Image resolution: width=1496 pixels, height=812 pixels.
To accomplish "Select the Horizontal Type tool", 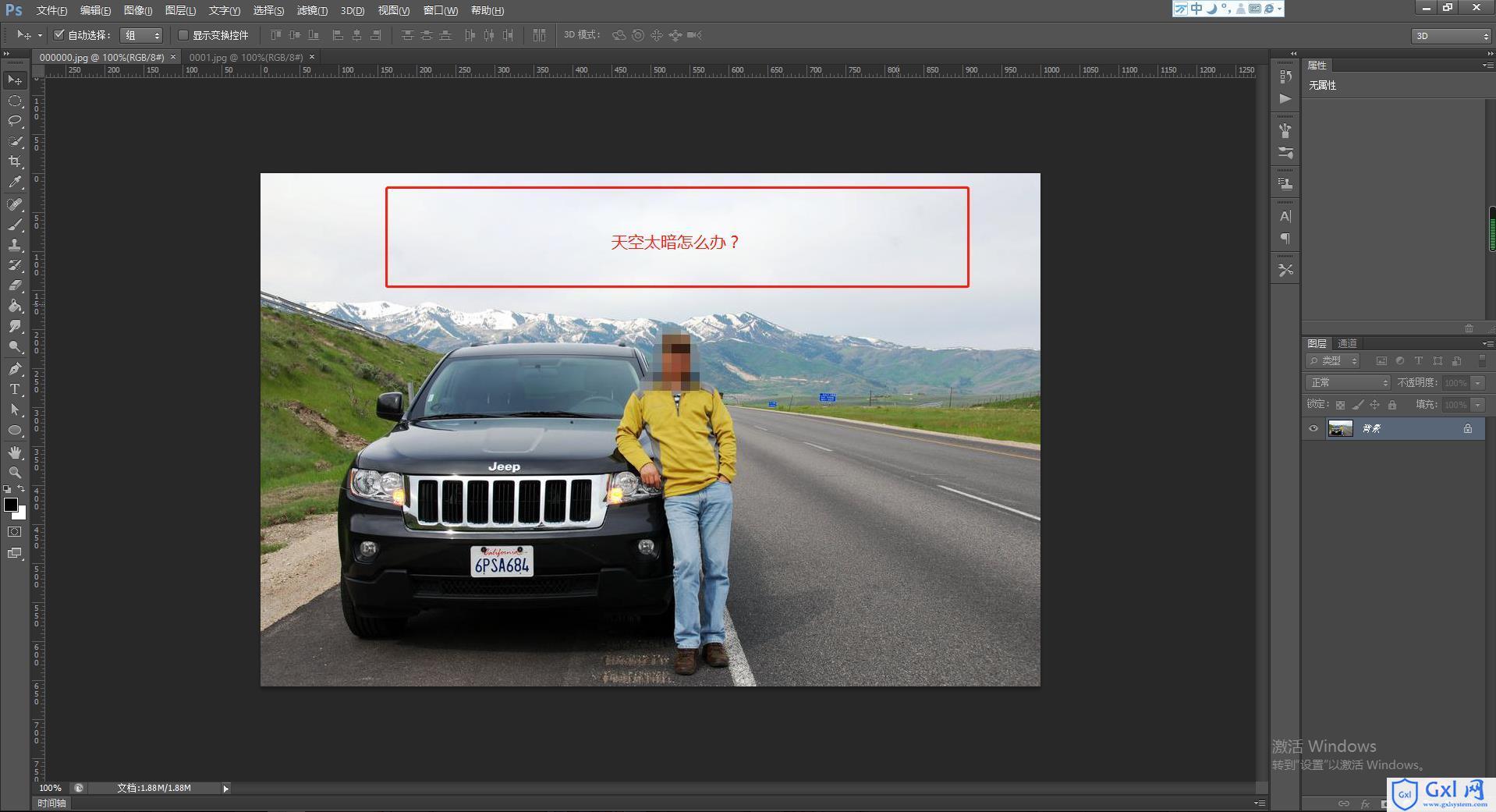I will (x=15, y=389).
